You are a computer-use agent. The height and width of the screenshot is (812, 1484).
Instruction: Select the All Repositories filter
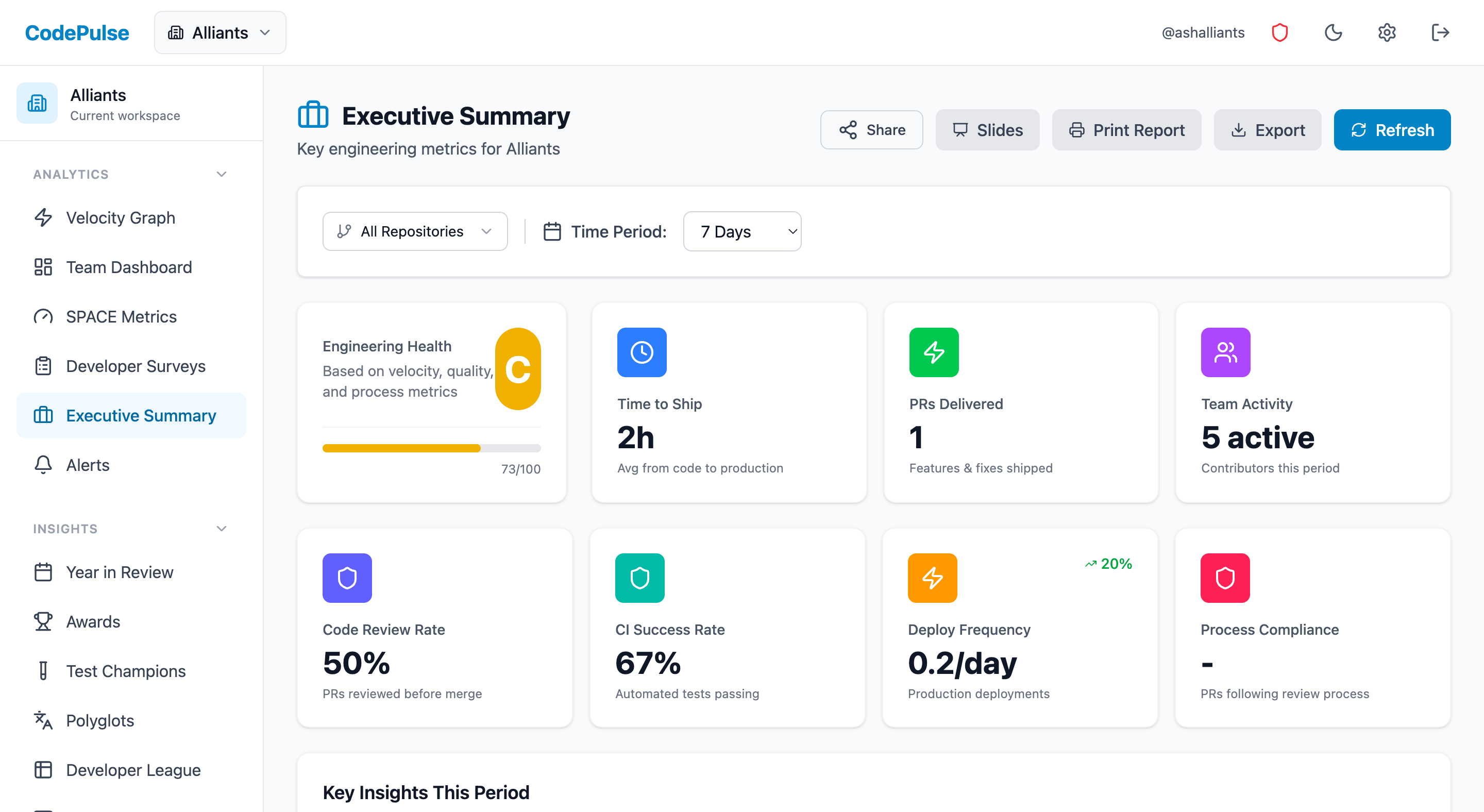[x=414, y=231]
